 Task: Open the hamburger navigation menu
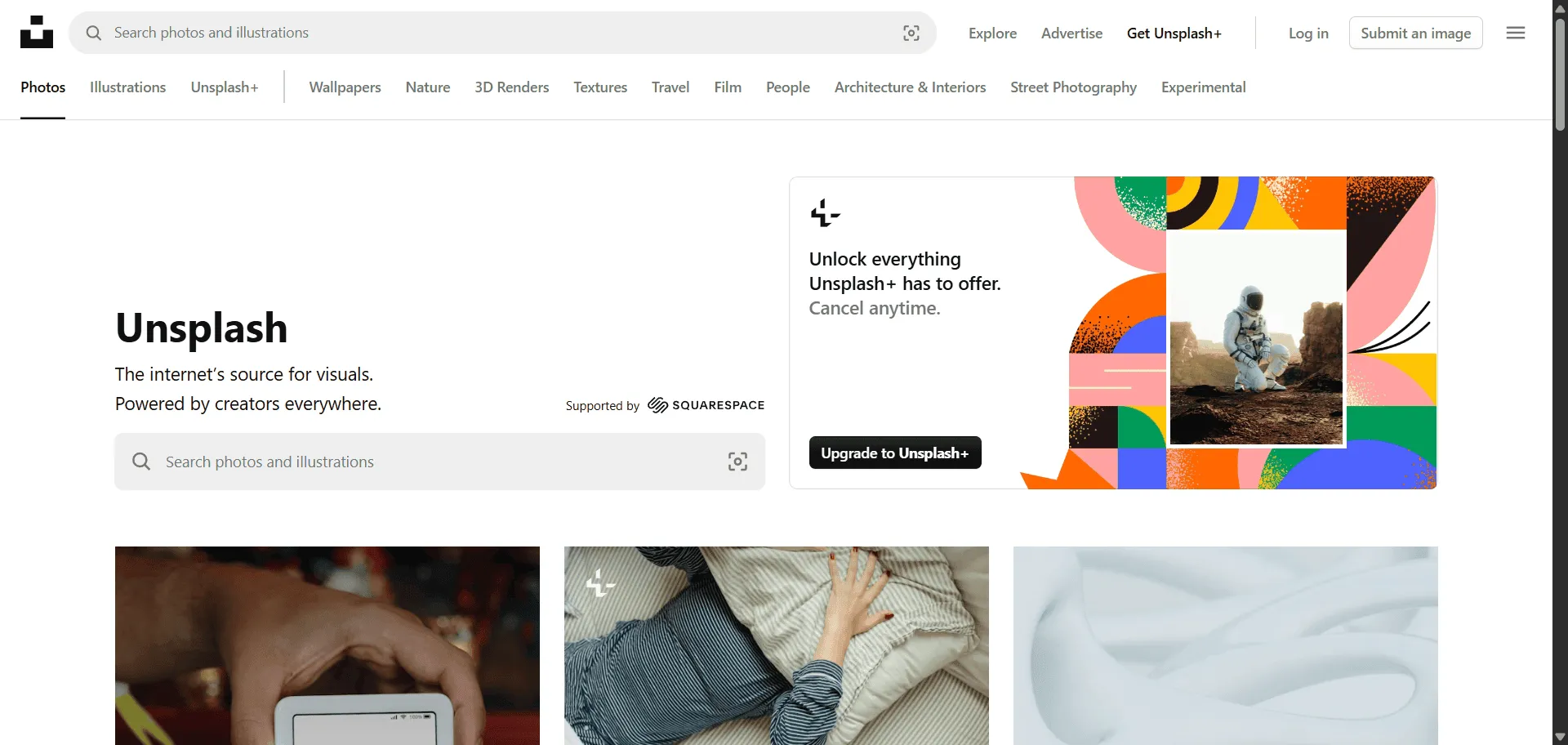(x=1516, y=33)
